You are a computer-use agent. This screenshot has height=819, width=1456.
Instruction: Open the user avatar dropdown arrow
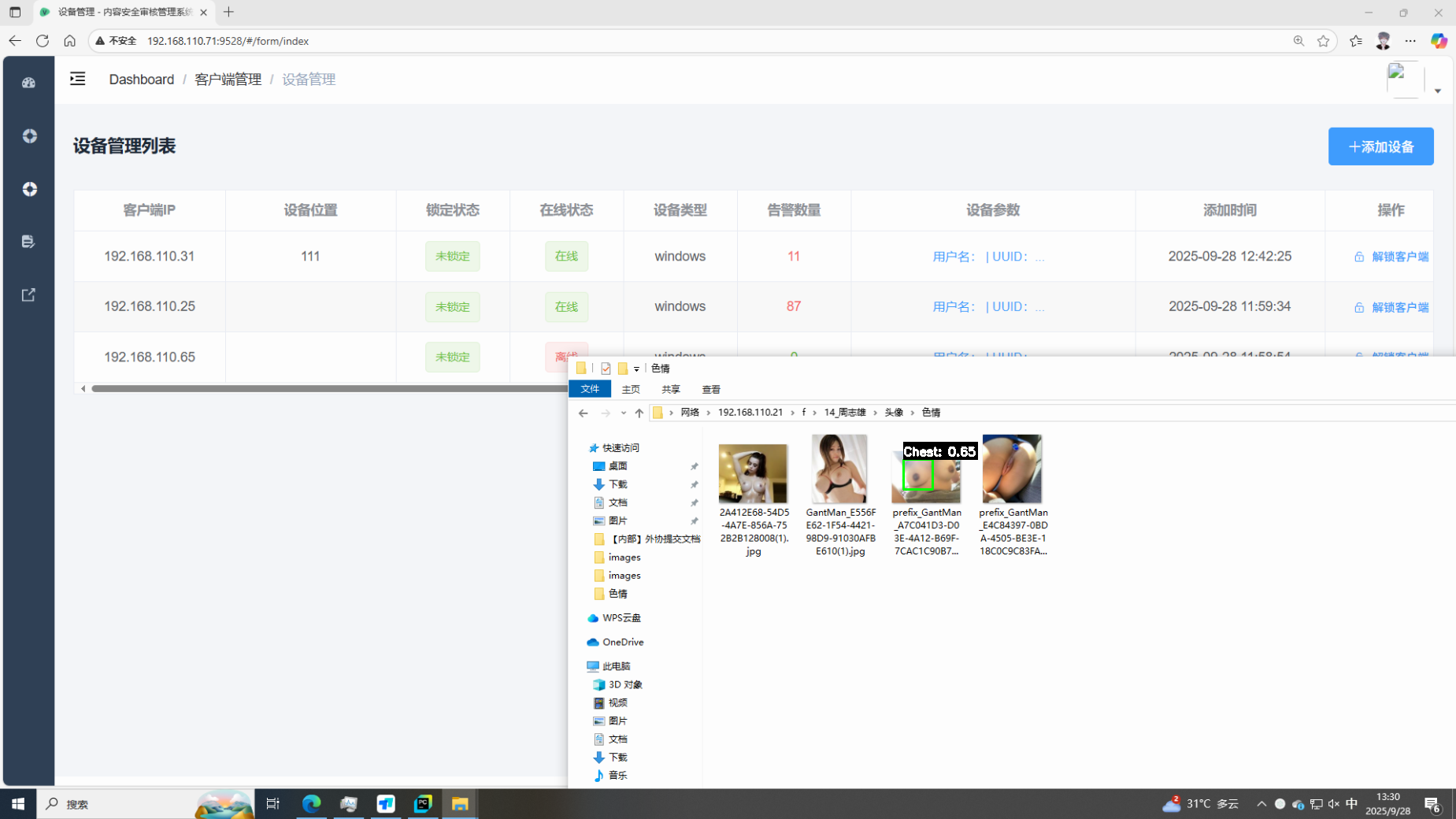coord(1437,91)
